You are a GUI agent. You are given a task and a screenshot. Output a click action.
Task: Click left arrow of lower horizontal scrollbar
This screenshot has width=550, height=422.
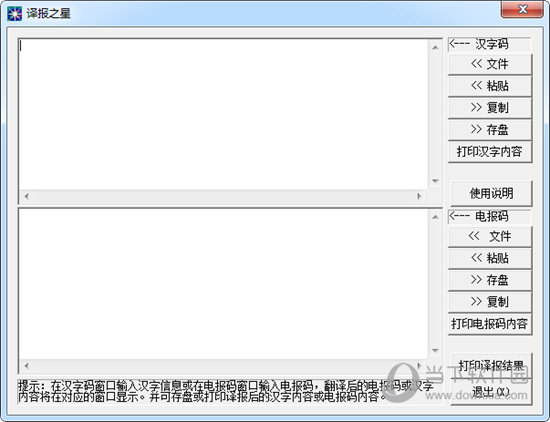[27, 366]
